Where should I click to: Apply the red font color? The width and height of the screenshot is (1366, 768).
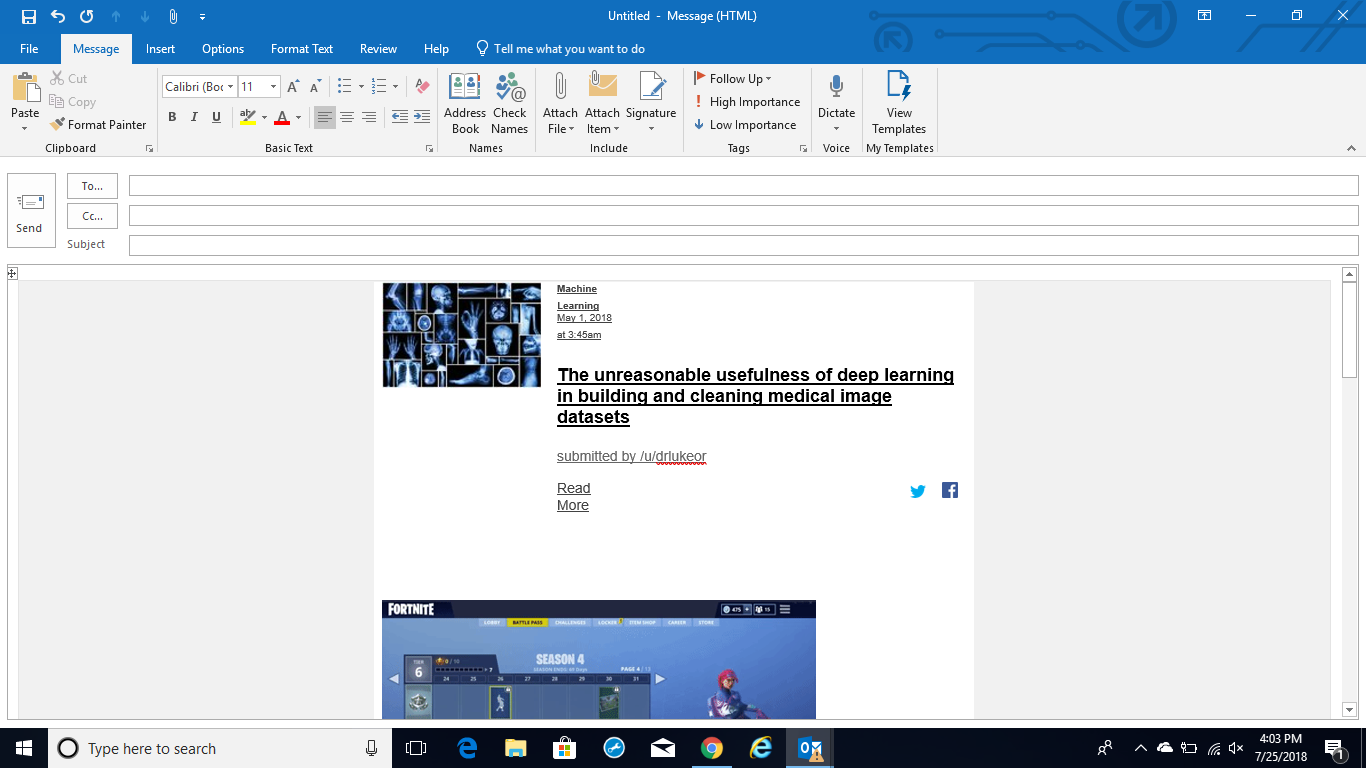point(282,117)
